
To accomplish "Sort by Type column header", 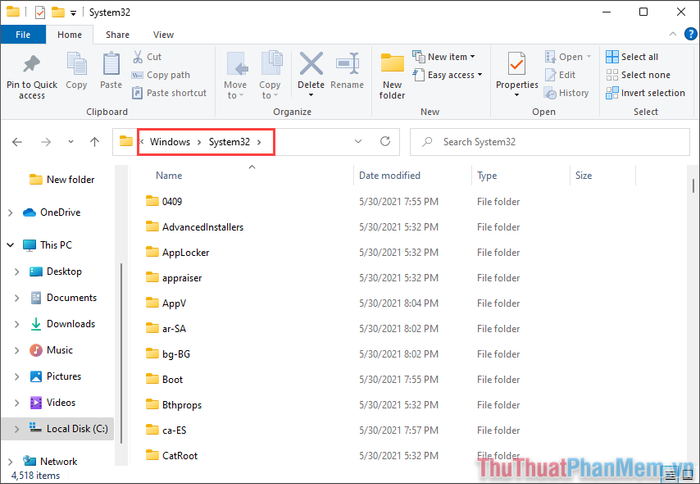I will (x=487, y=175).
